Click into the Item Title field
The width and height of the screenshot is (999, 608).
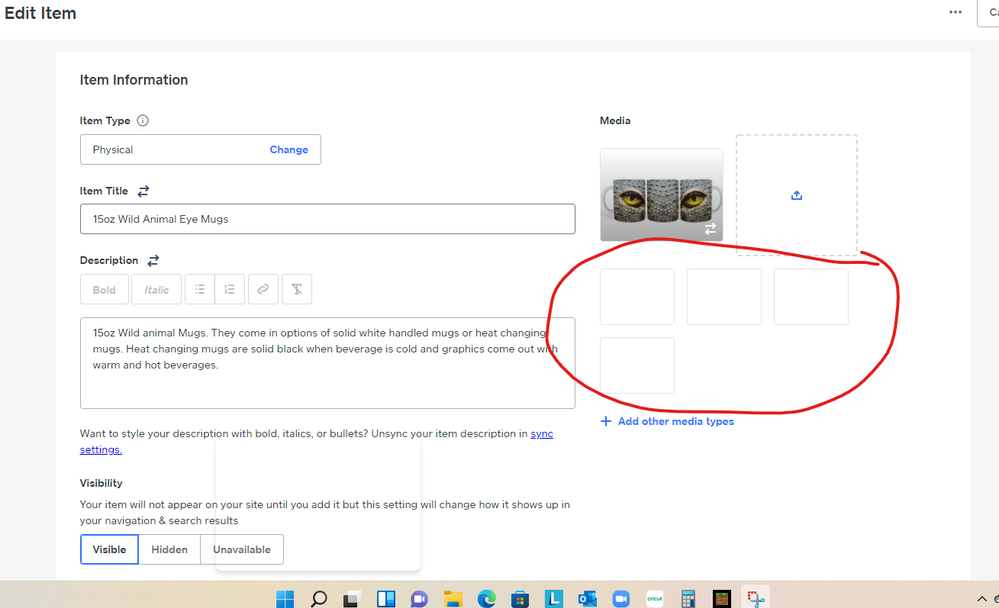327,219
